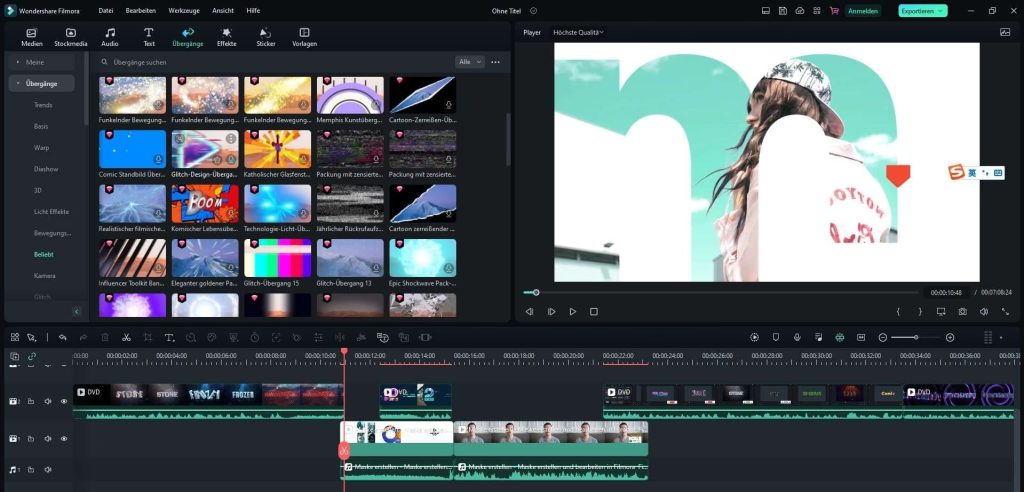Expand the Meine category
The height and width of the screenshot is (492, 1024).
41,62
